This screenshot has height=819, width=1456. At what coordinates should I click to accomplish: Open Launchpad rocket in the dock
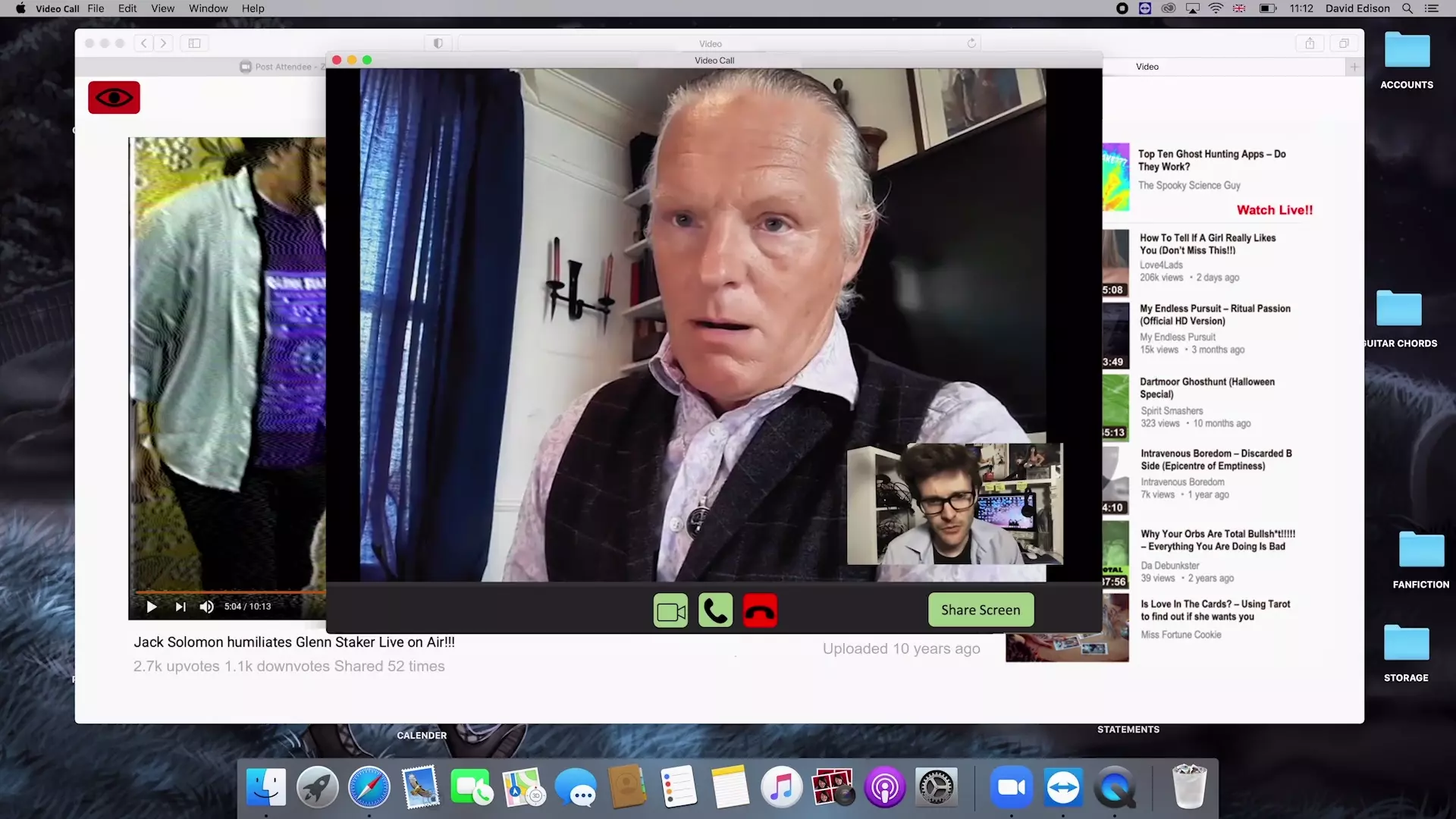(317, 787)
